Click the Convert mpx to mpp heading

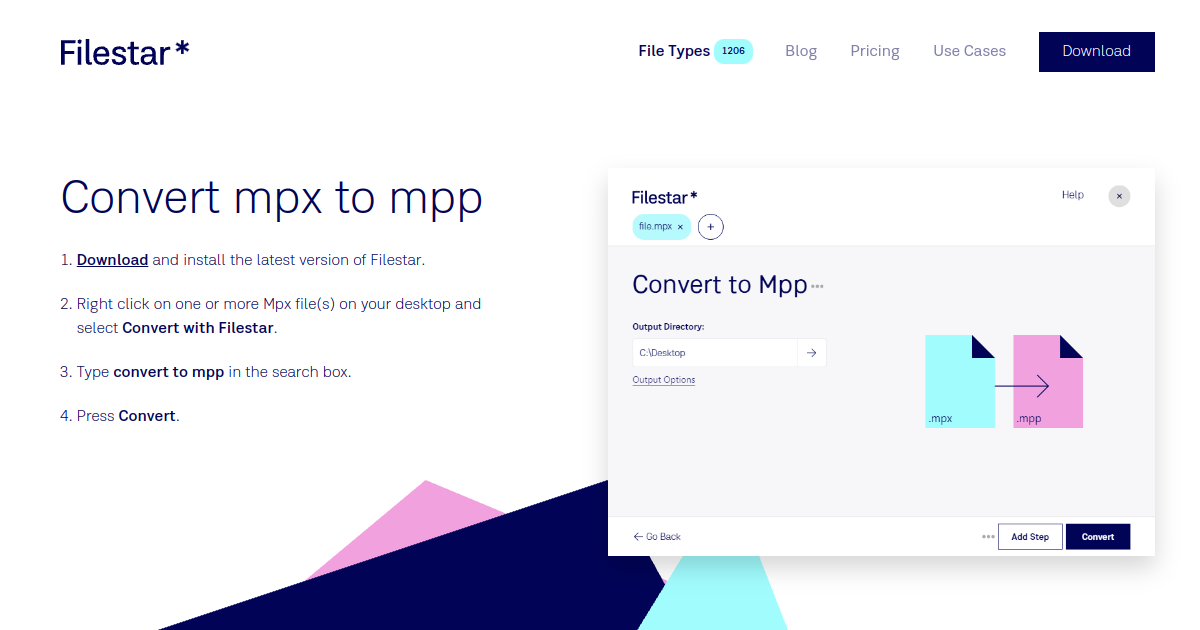tap(271, 198)
